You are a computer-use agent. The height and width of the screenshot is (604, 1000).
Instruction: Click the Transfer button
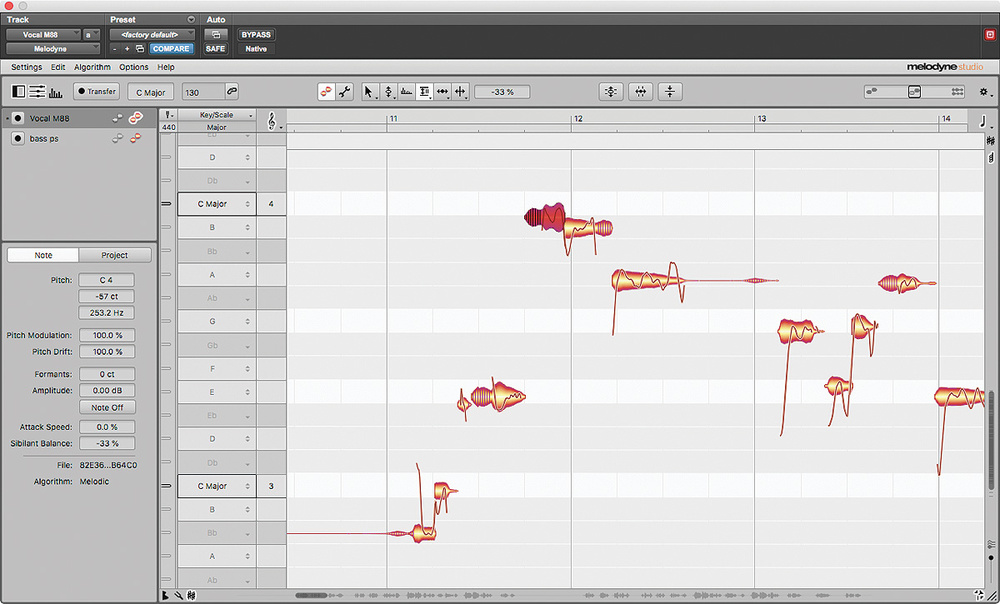(96, 91)
